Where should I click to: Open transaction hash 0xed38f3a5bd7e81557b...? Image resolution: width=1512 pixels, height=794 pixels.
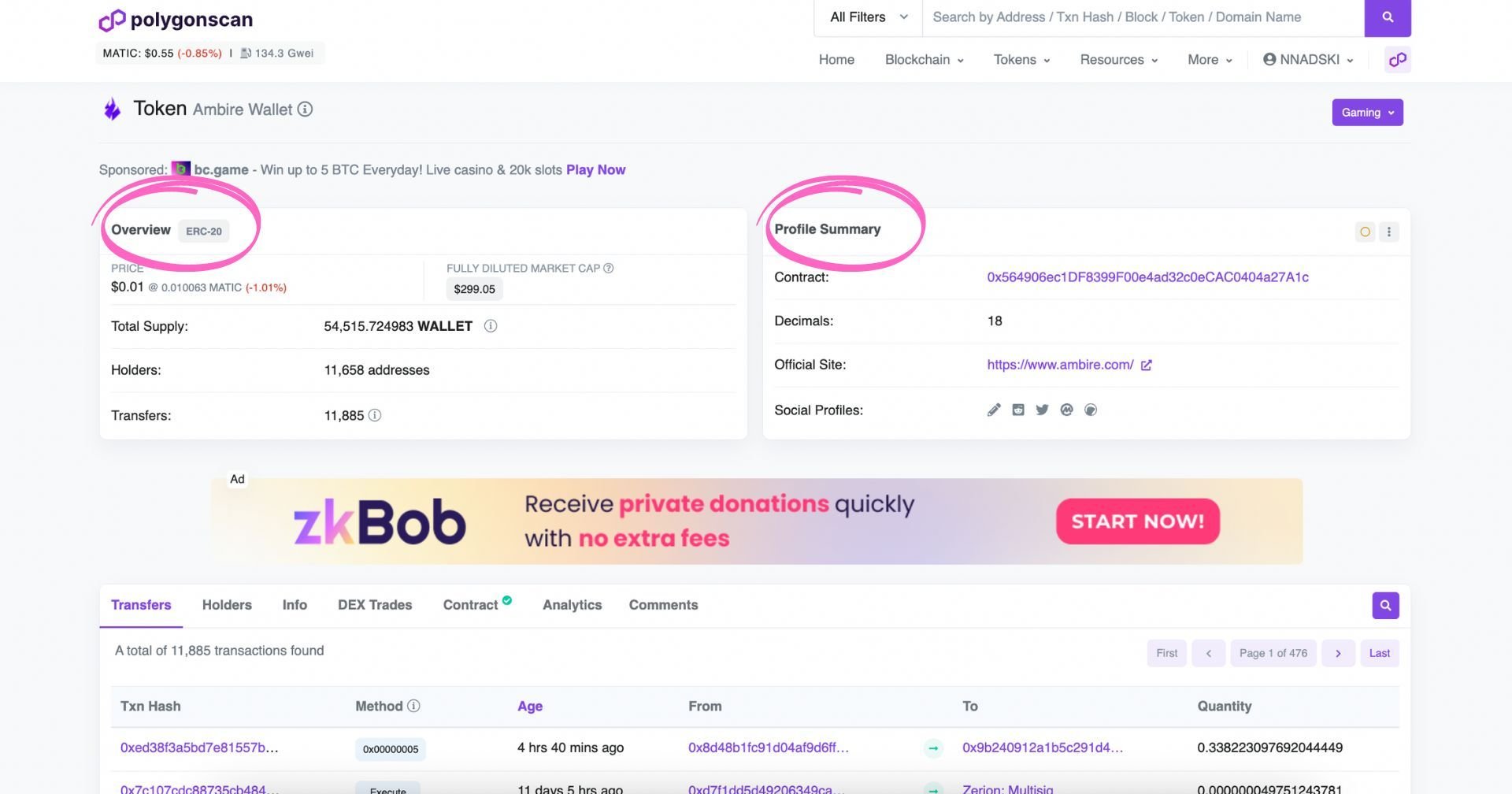(x=199, y=748)
